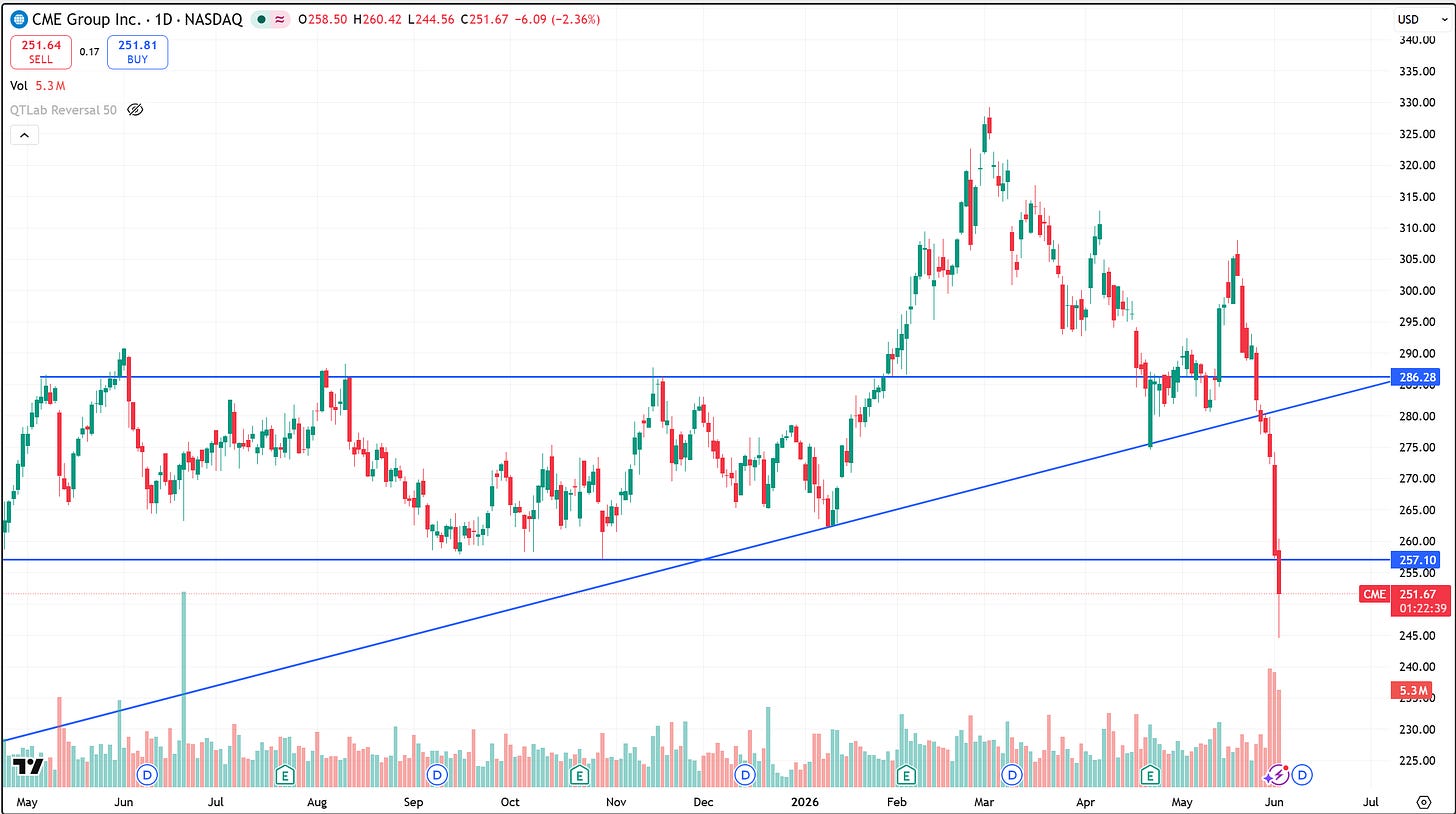
Task: Open the earnings E marker after Apr 2026
Action: (x=1150, y=775)
